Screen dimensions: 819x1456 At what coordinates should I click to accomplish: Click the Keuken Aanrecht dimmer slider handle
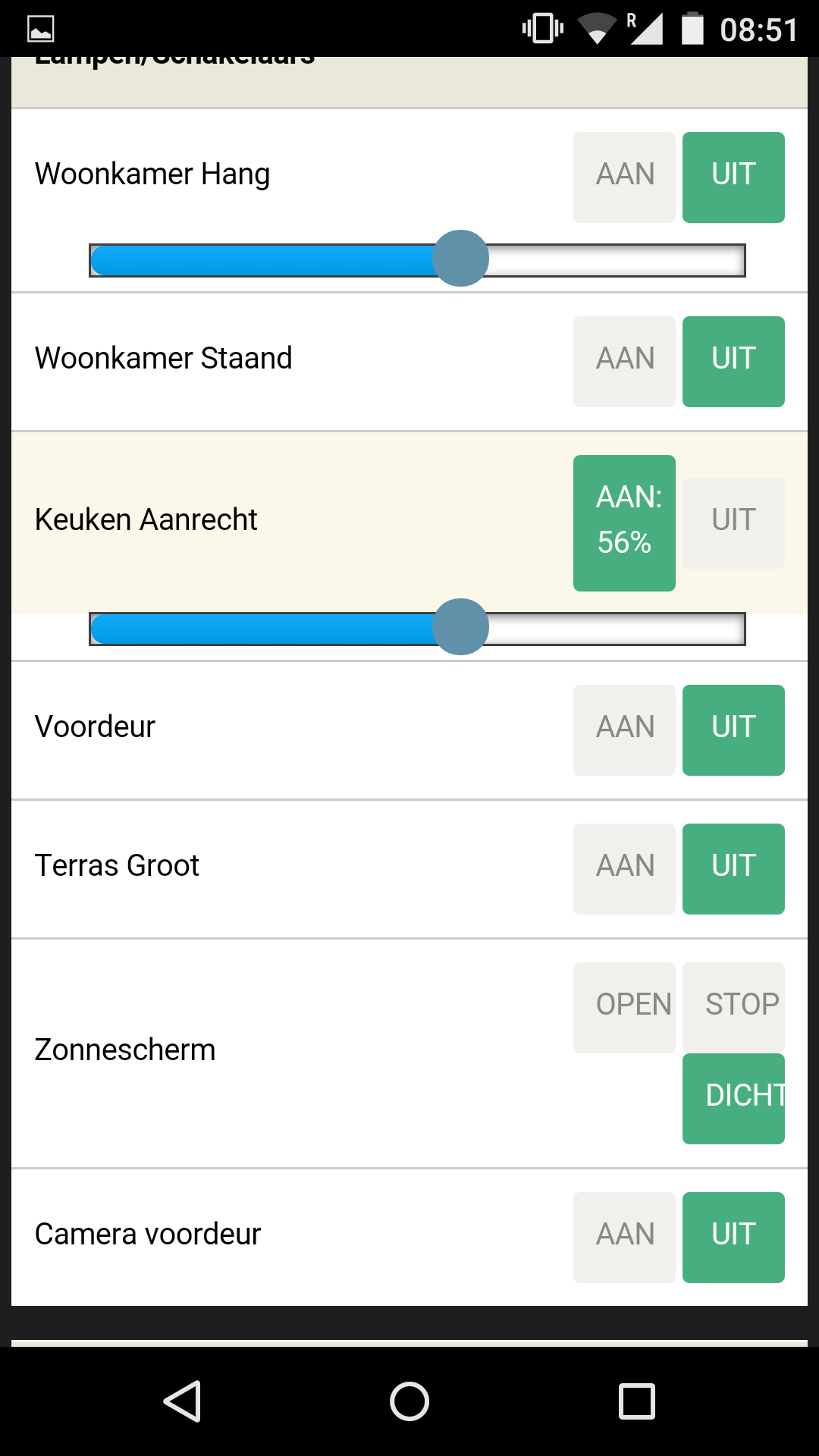tap(460, 627)
